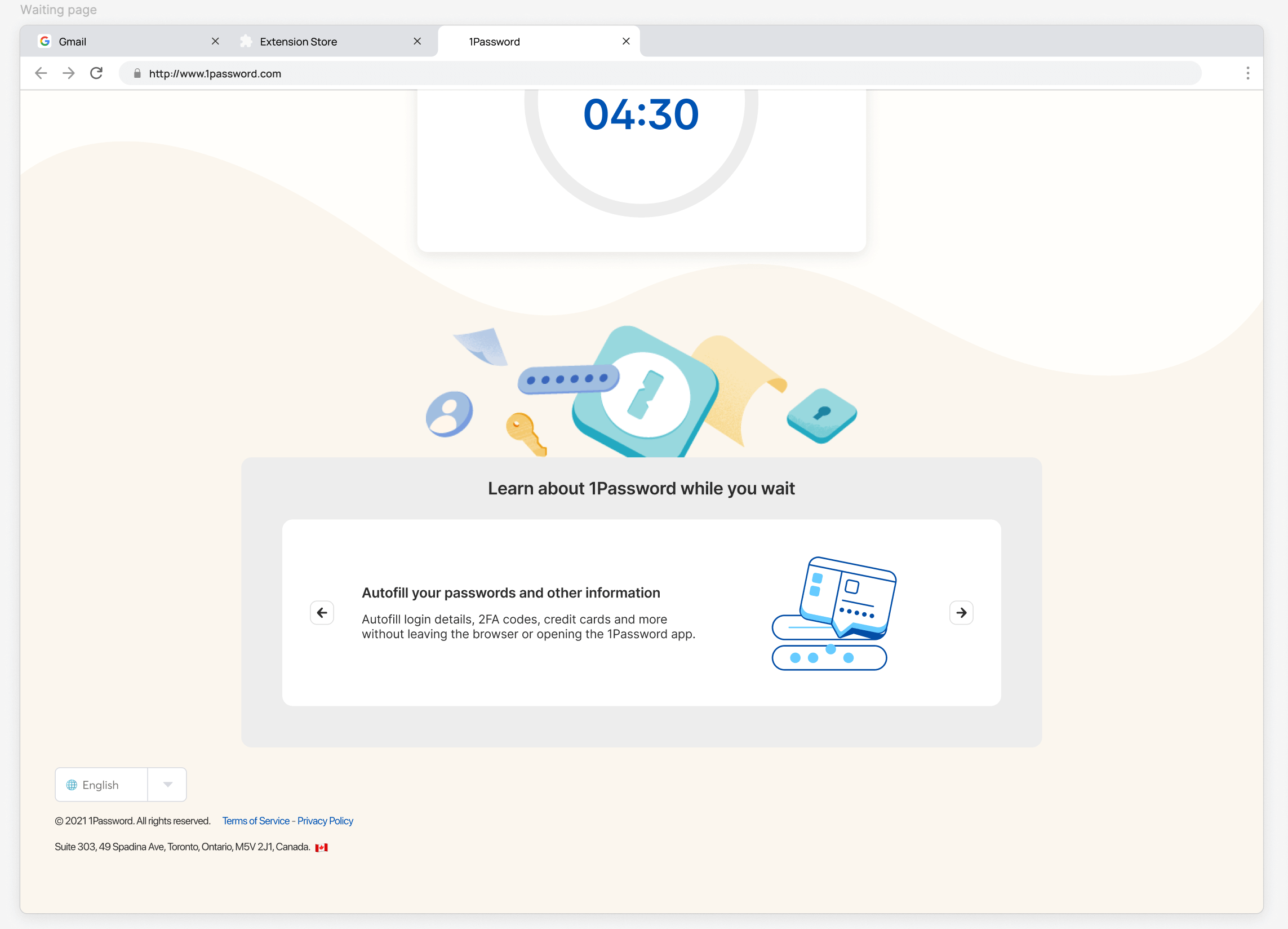Close the Extension Store tab
Viewport: 1288px width, 929px height.
tap(418, 41)
